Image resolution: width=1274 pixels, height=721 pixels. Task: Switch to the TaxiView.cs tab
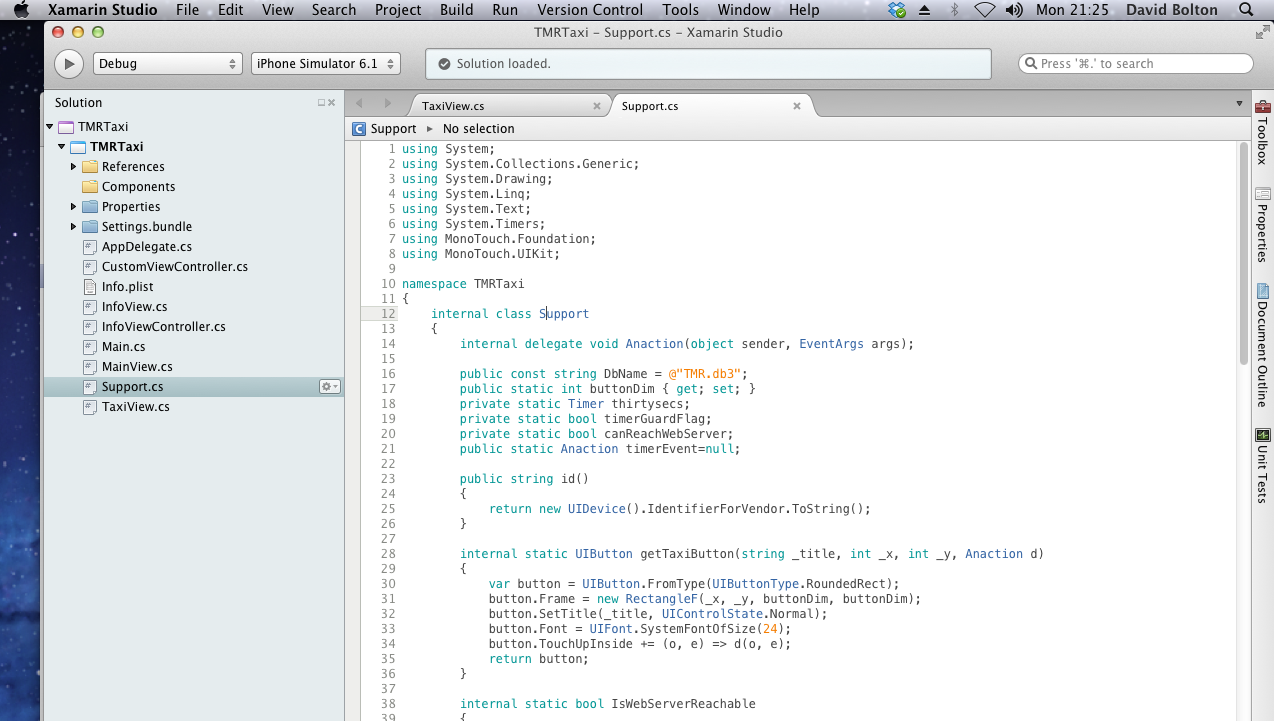453,106
